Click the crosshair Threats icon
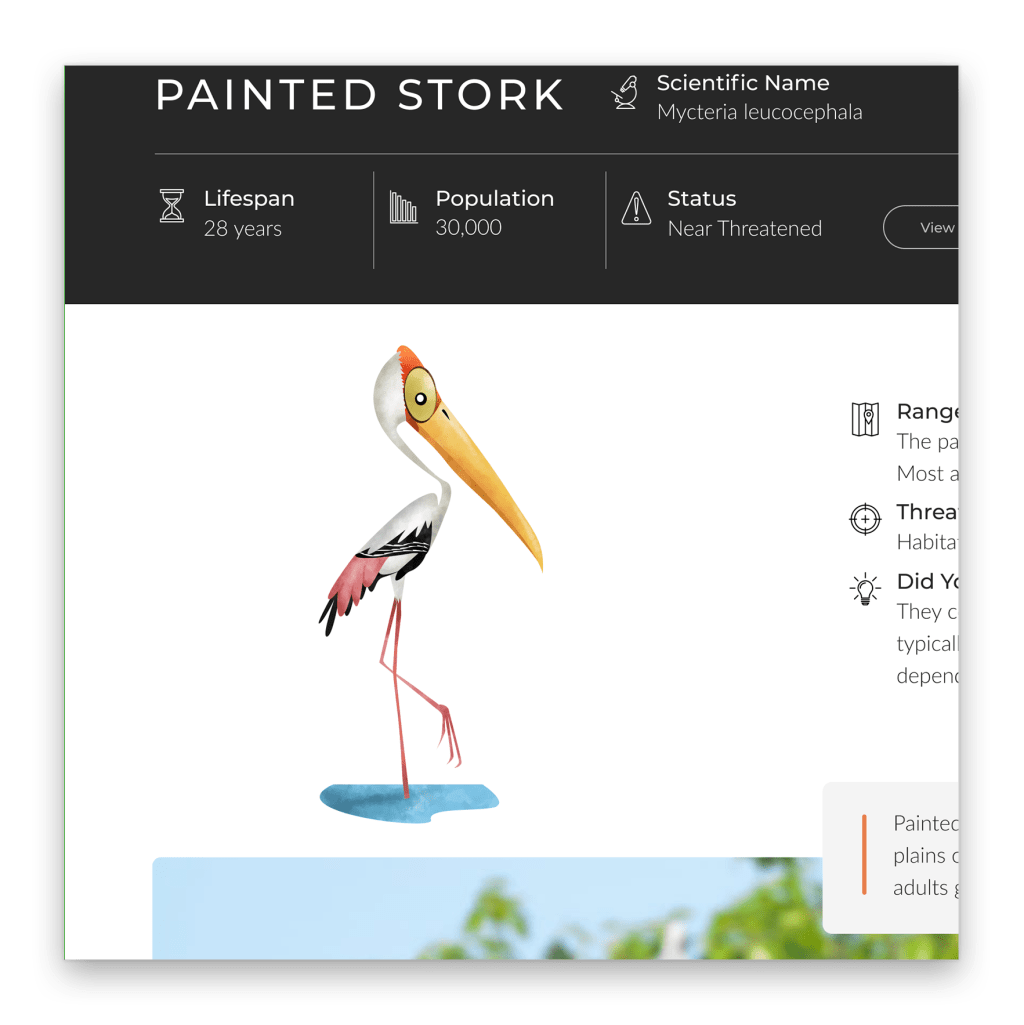Screen dimensions: 1024x1025 865,520
